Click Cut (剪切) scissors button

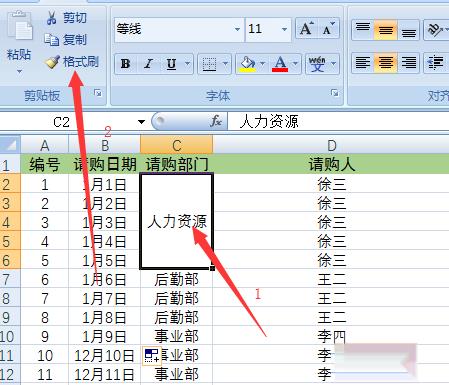66,17
